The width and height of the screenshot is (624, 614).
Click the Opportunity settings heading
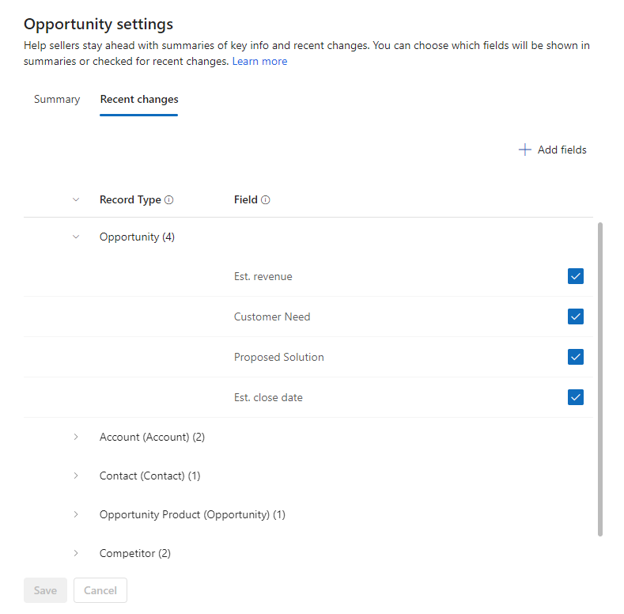(x=98, y=24)
